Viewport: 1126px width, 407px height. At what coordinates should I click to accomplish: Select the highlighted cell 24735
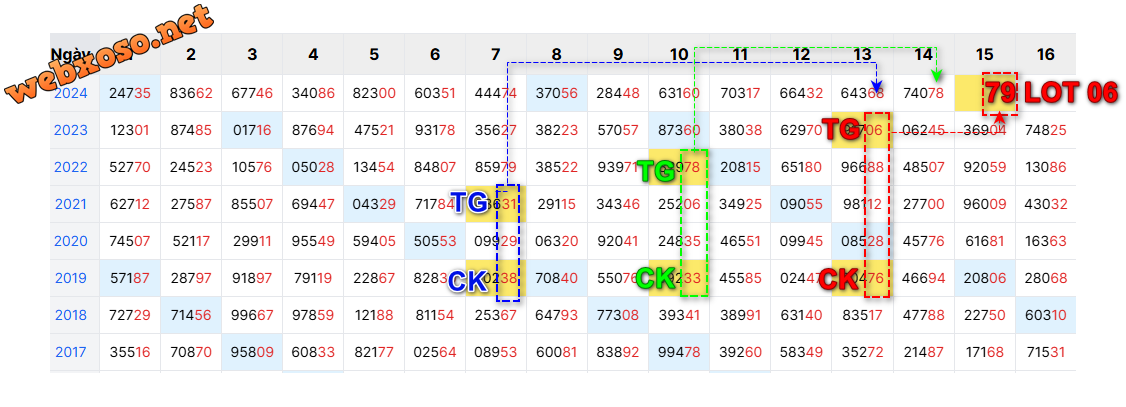[130, 93]
